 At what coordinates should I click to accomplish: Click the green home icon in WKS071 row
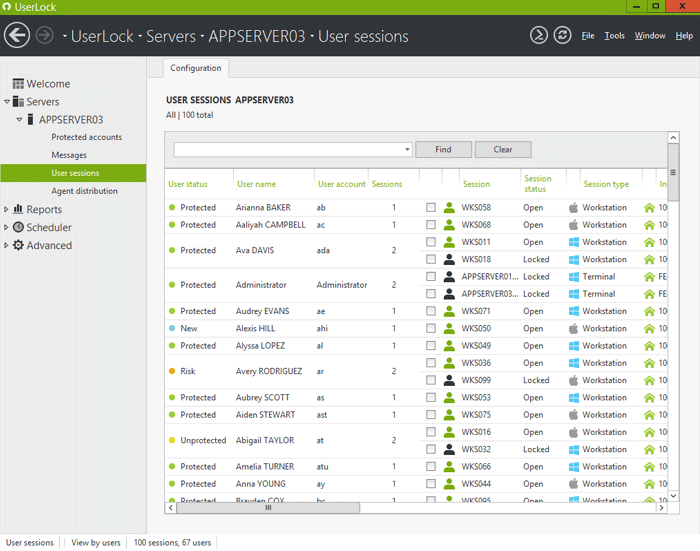point(649,311)
